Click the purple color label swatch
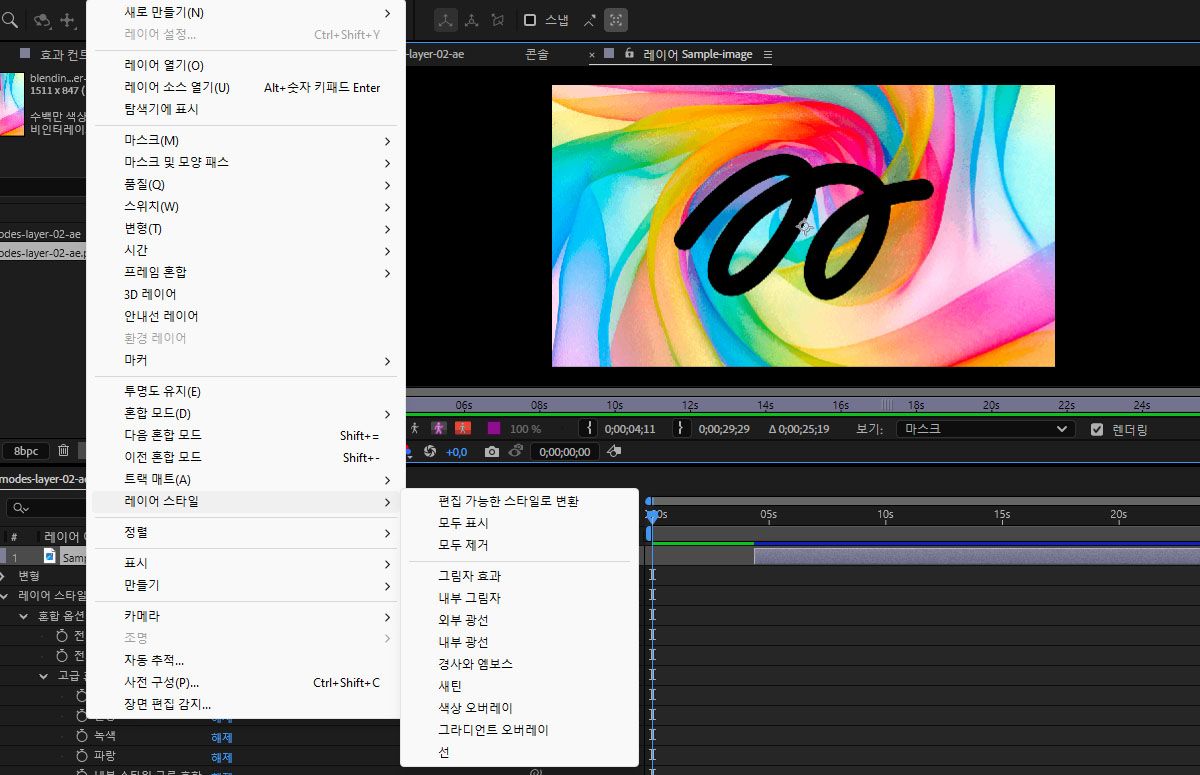Image resolution: width=1200 pixels, height=775 pixels. 493,428
